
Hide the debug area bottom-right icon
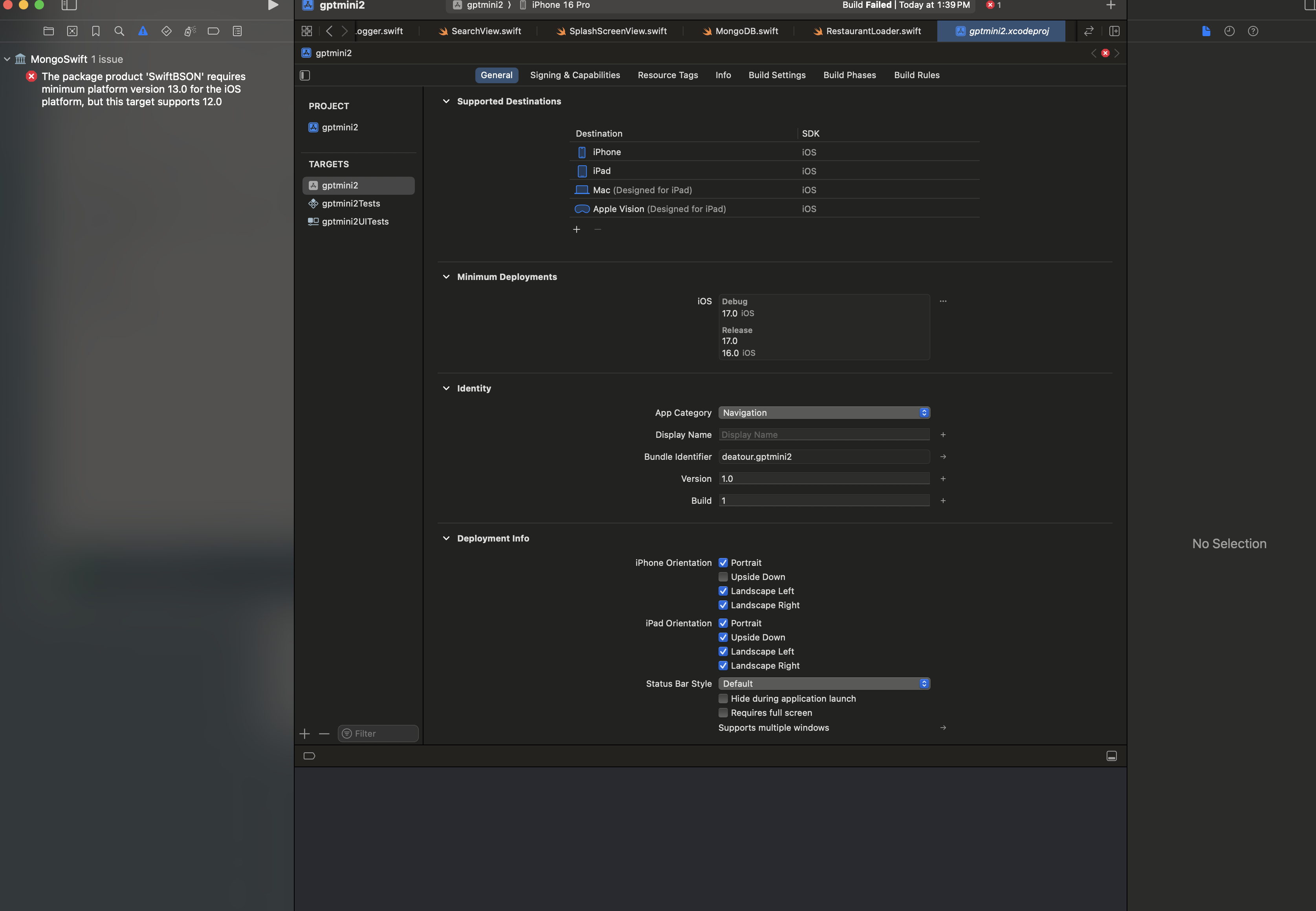tap(1112, 756)
